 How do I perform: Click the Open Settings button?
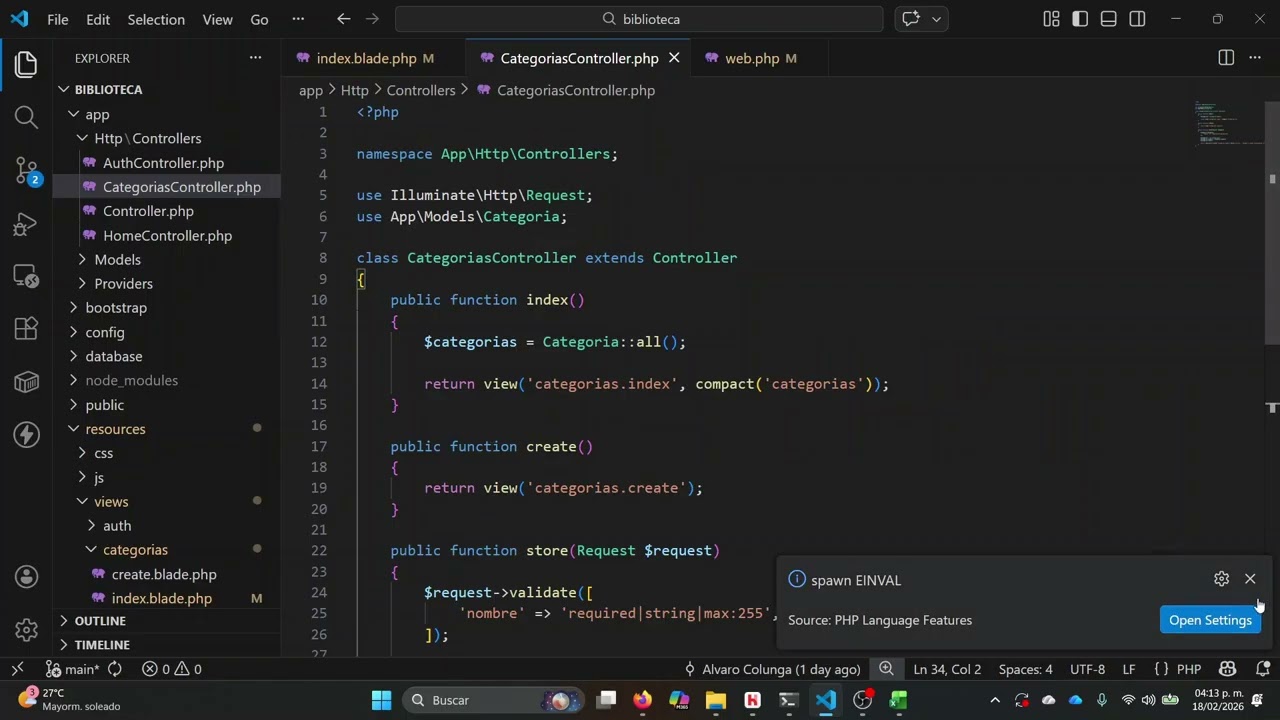click(1210, 620)
